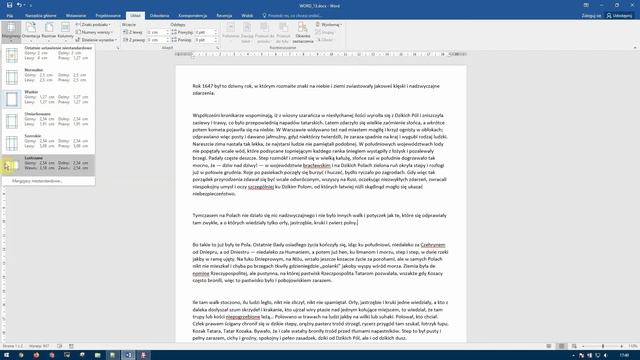Switch to the Wstawianie tab

[76, 16]
